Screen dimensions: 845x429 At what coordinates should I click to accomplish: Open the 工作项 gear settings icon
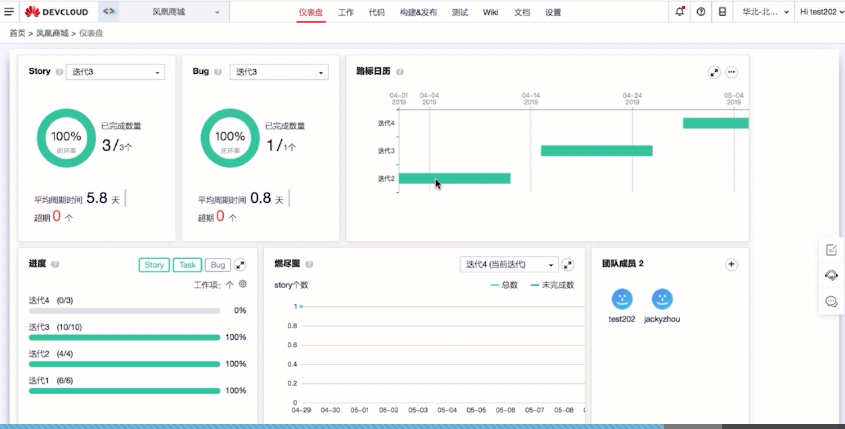point(243,284)
